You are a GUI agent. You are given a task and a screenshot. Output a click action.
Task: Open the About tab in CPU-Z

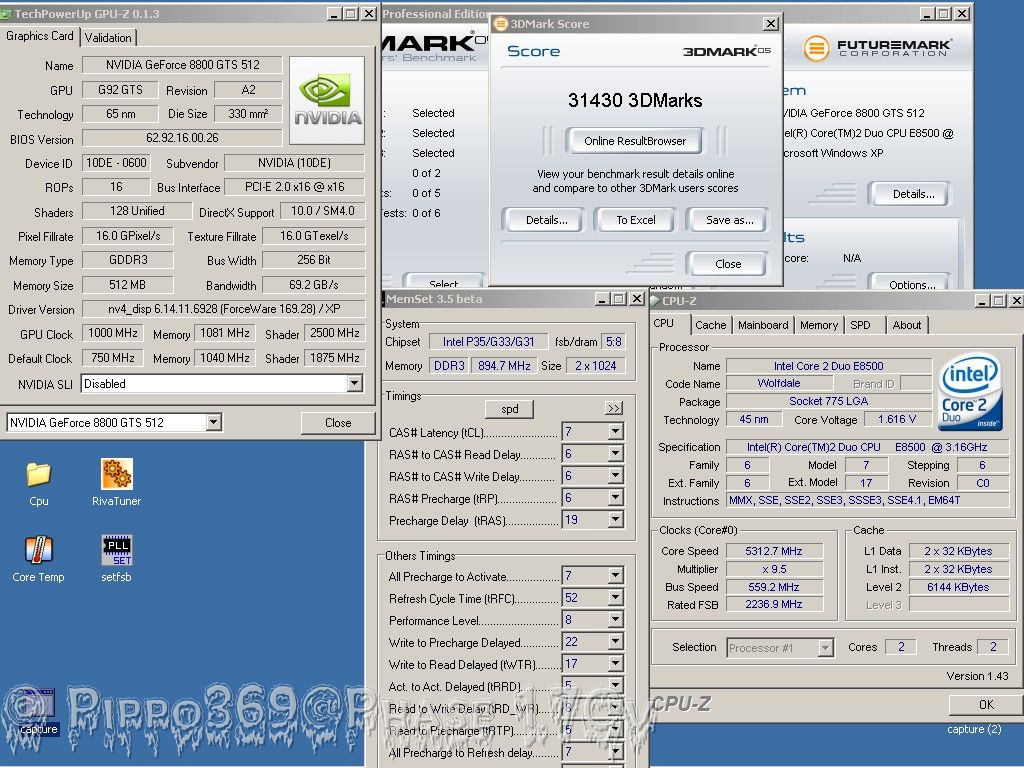(x=906, y=325)
